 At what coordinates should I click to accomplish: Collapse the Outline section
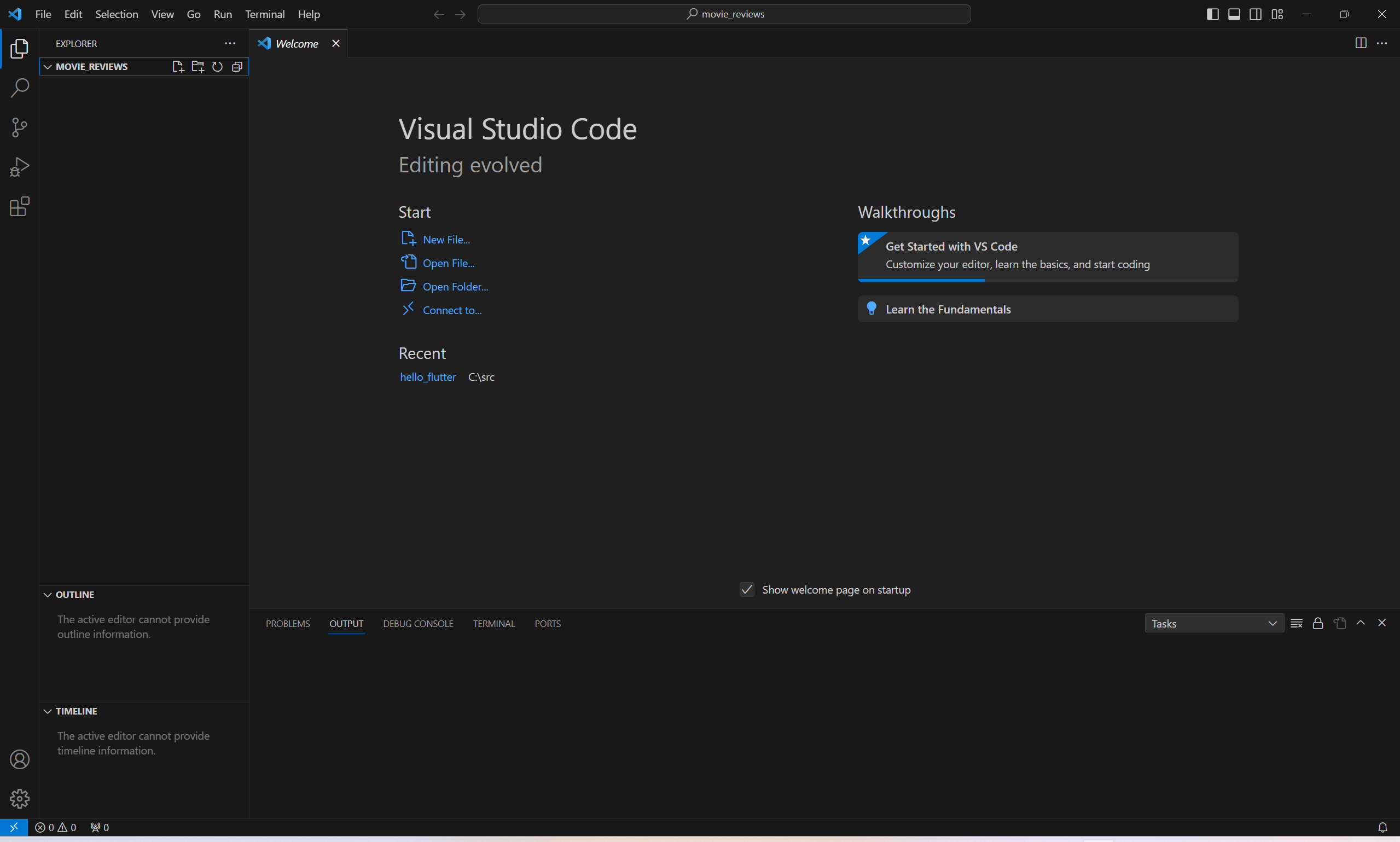click(x=48, y=595)
